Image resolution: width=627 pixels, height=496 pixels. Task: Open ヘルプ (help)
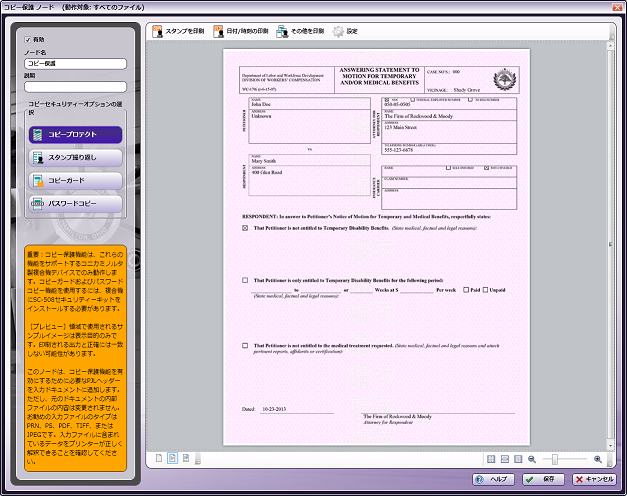click(493, 479)
